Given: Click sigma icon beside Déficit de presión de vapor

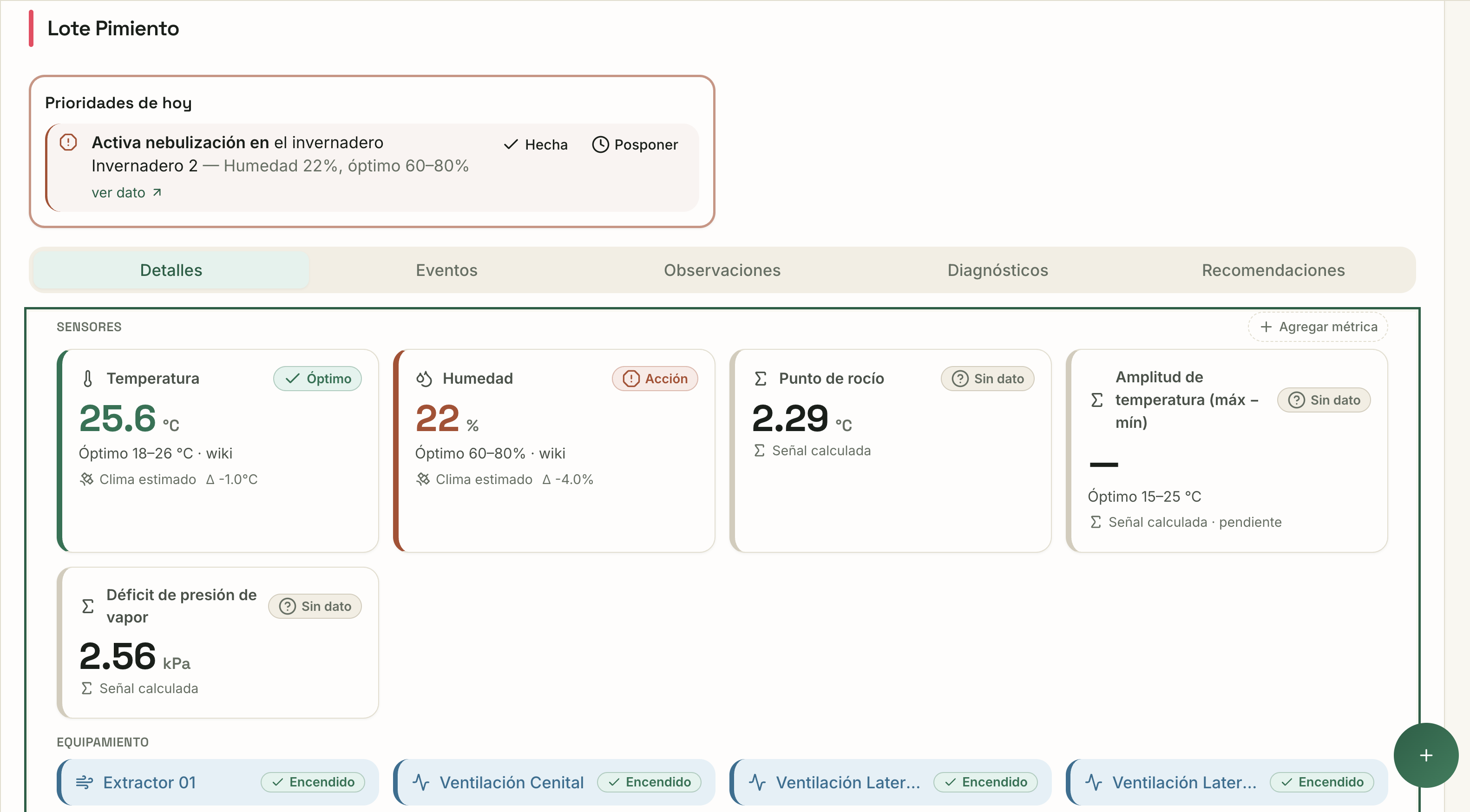Looking at the screenshot, I should pyautogui.click(x=88, y=607).
